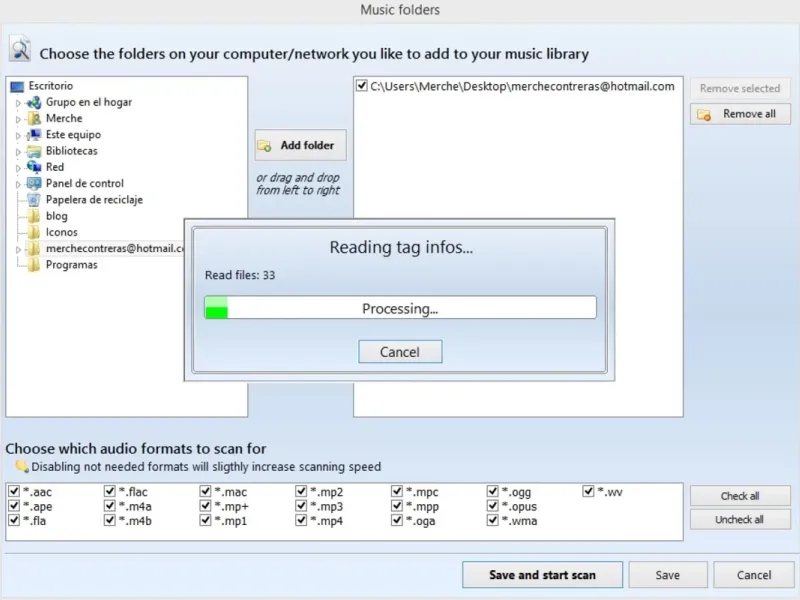Click the Panel de control icon
This screenshot has height=600, width=800.
34,183
